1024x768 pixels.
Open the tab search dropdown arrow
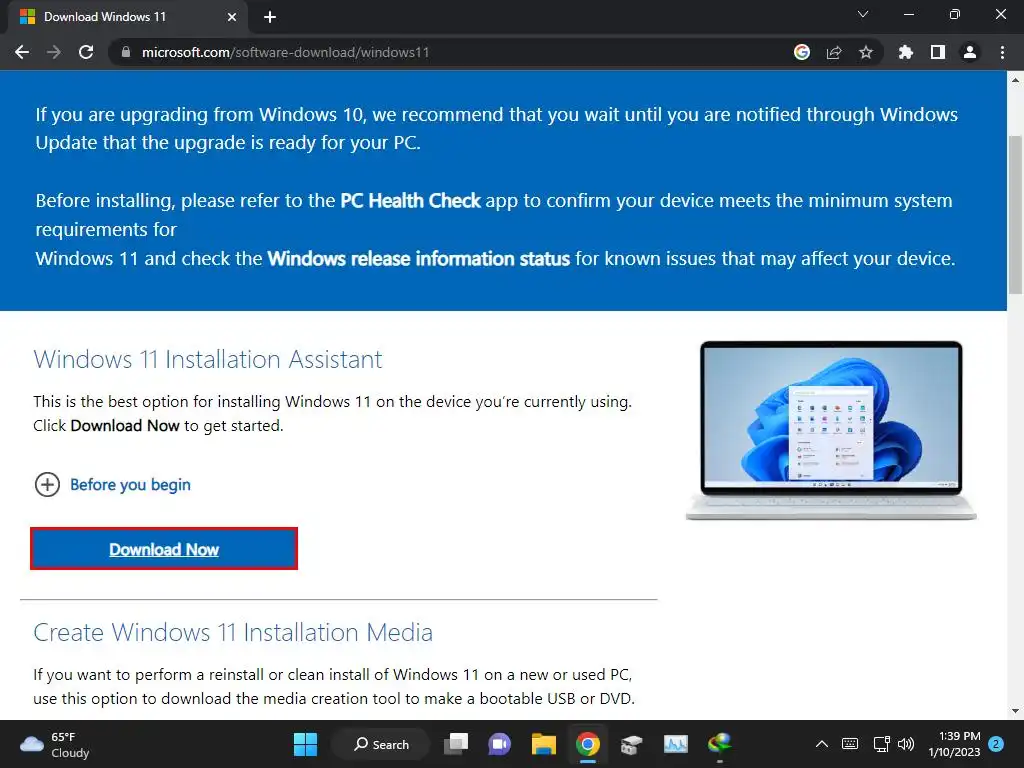(x=863, y=14)
